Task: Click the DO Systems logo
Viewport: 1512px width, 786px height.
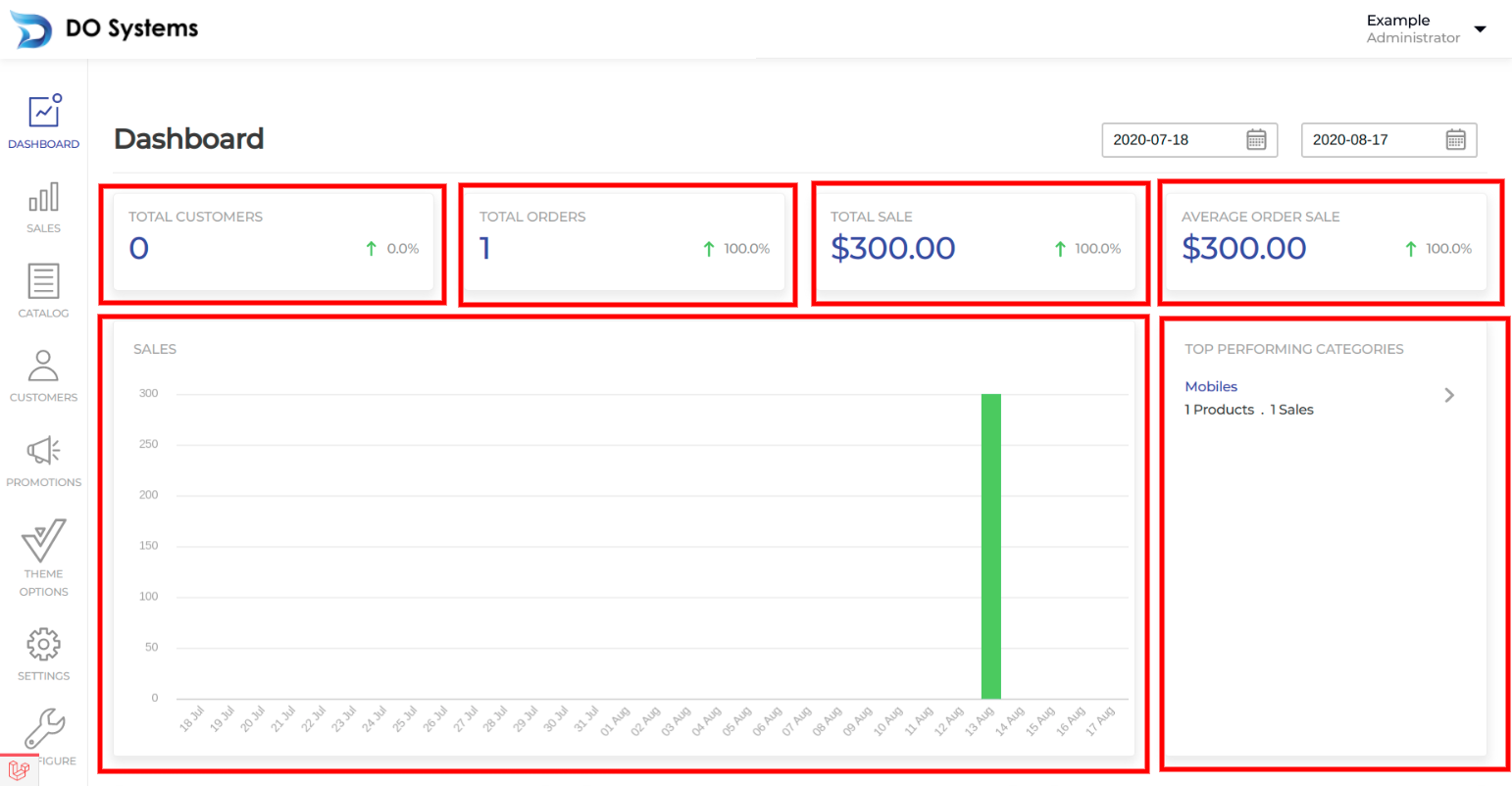Action: point(30,29)
